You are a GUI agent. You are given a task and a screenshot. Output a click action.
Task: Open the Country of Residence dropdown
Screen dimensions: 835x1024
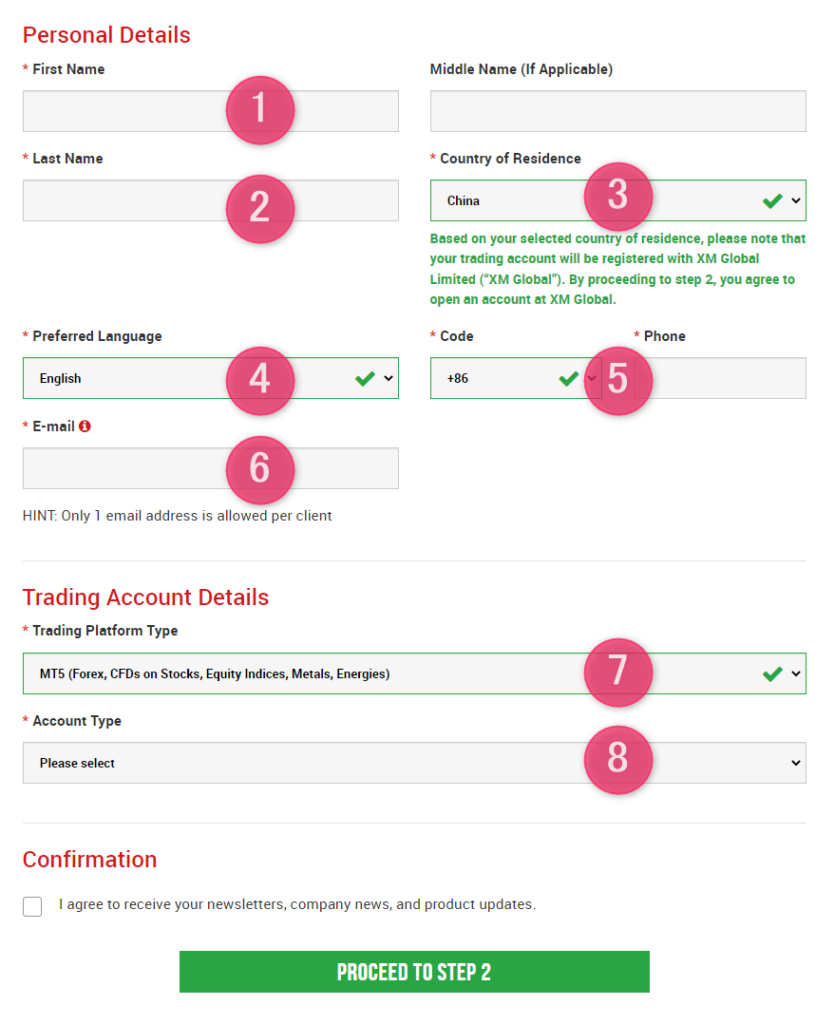click(x=618, y=200)
